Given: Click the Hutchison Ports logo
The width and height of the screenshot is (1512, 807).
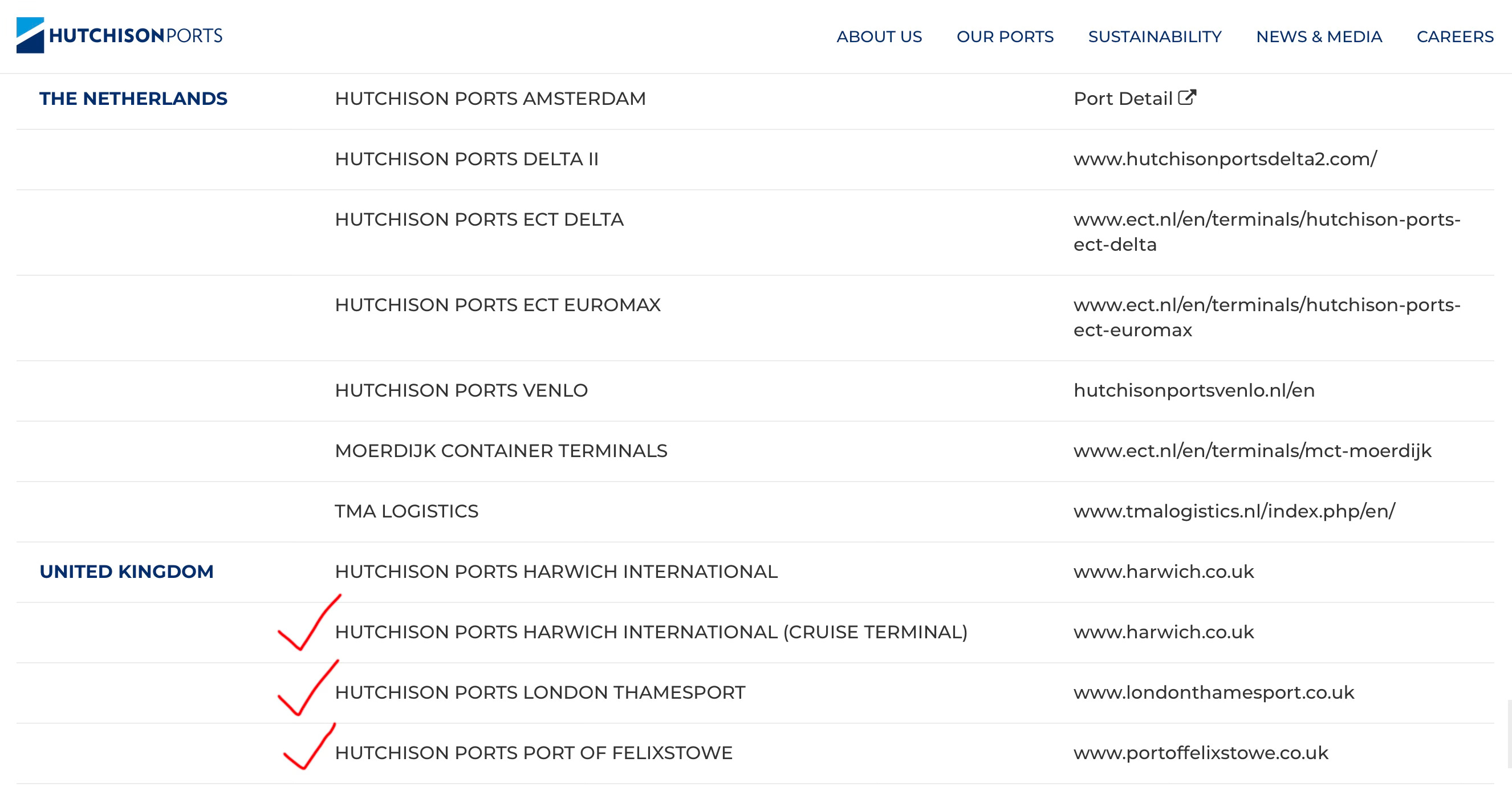Looking at the screenshot, I should tap(119, 35).
